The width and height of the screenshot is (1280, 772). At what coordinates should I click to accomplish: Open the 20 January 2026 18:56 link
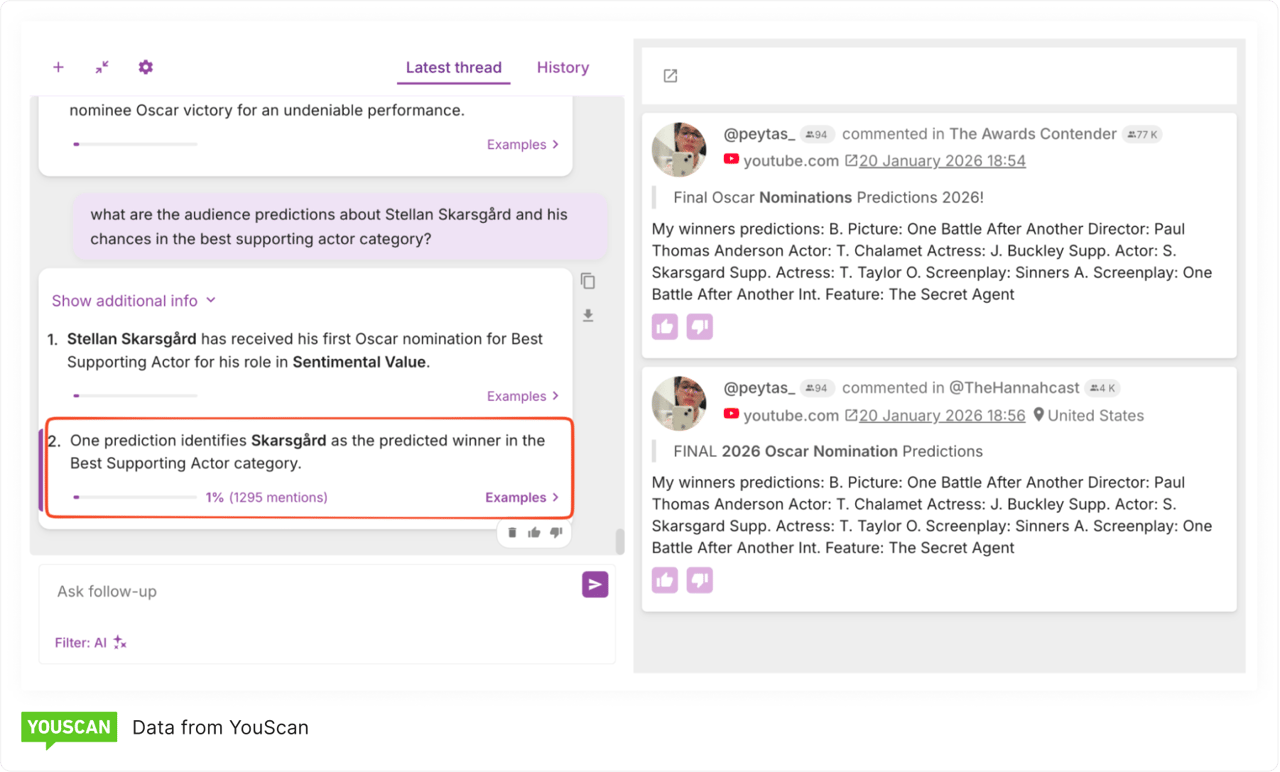pyautogui.click(x=941, y=415)
